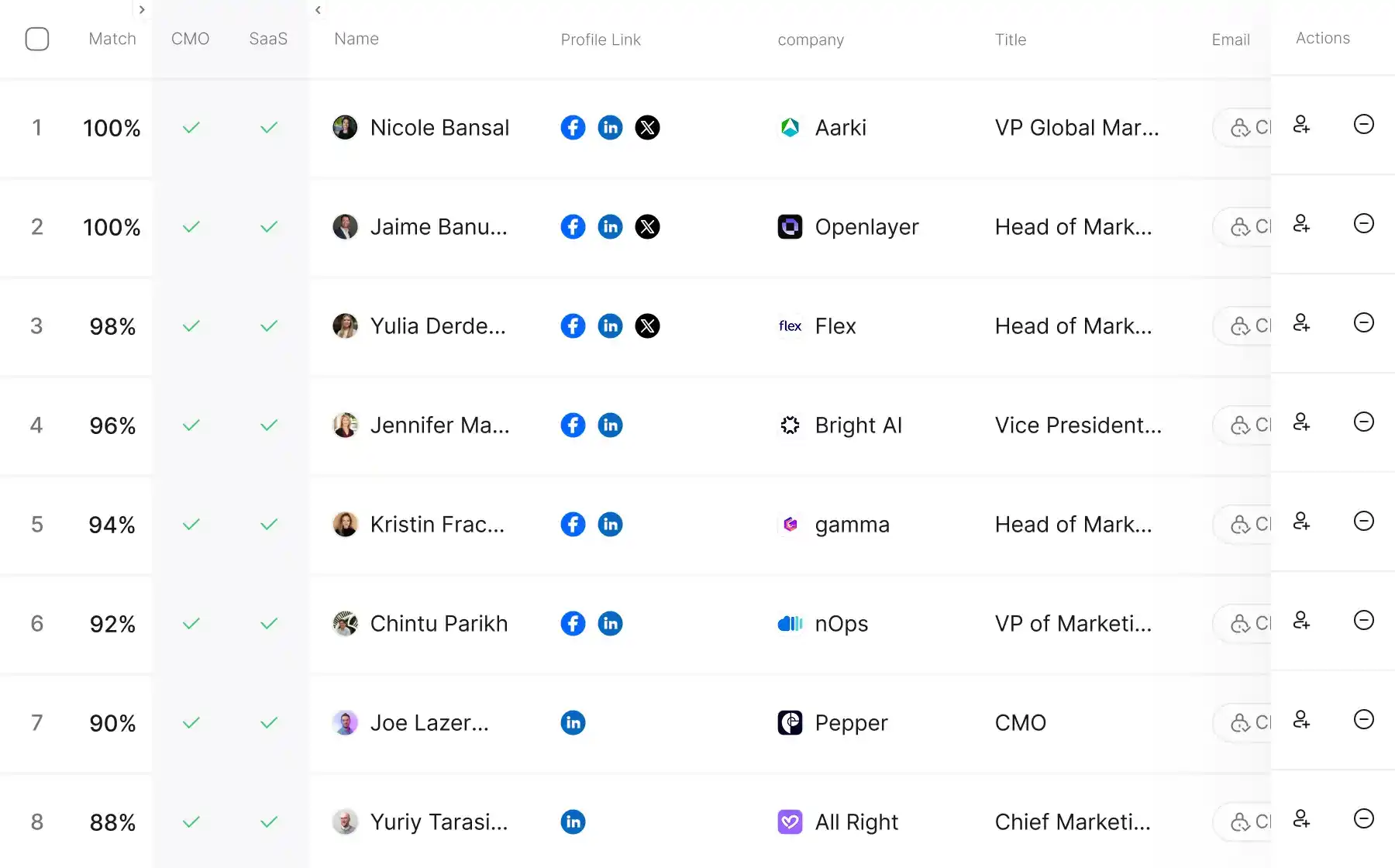1395x868 pixels.
Task: Select all rows with the header checkbox
Action: (37, 39)
